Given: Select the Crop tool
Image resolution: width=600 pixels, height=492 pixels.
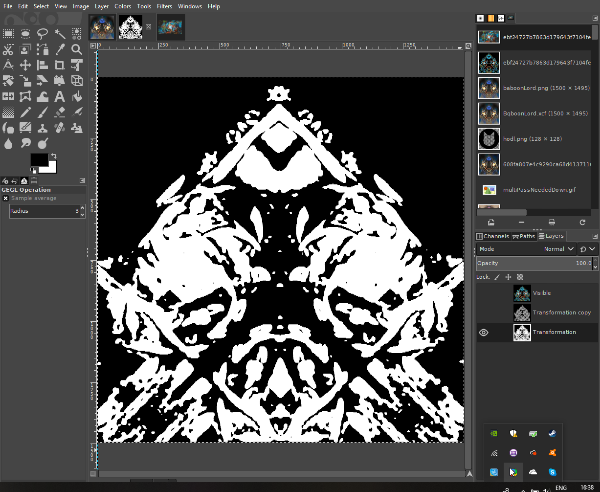Looking at the screenshot, I should click(60, 65).
